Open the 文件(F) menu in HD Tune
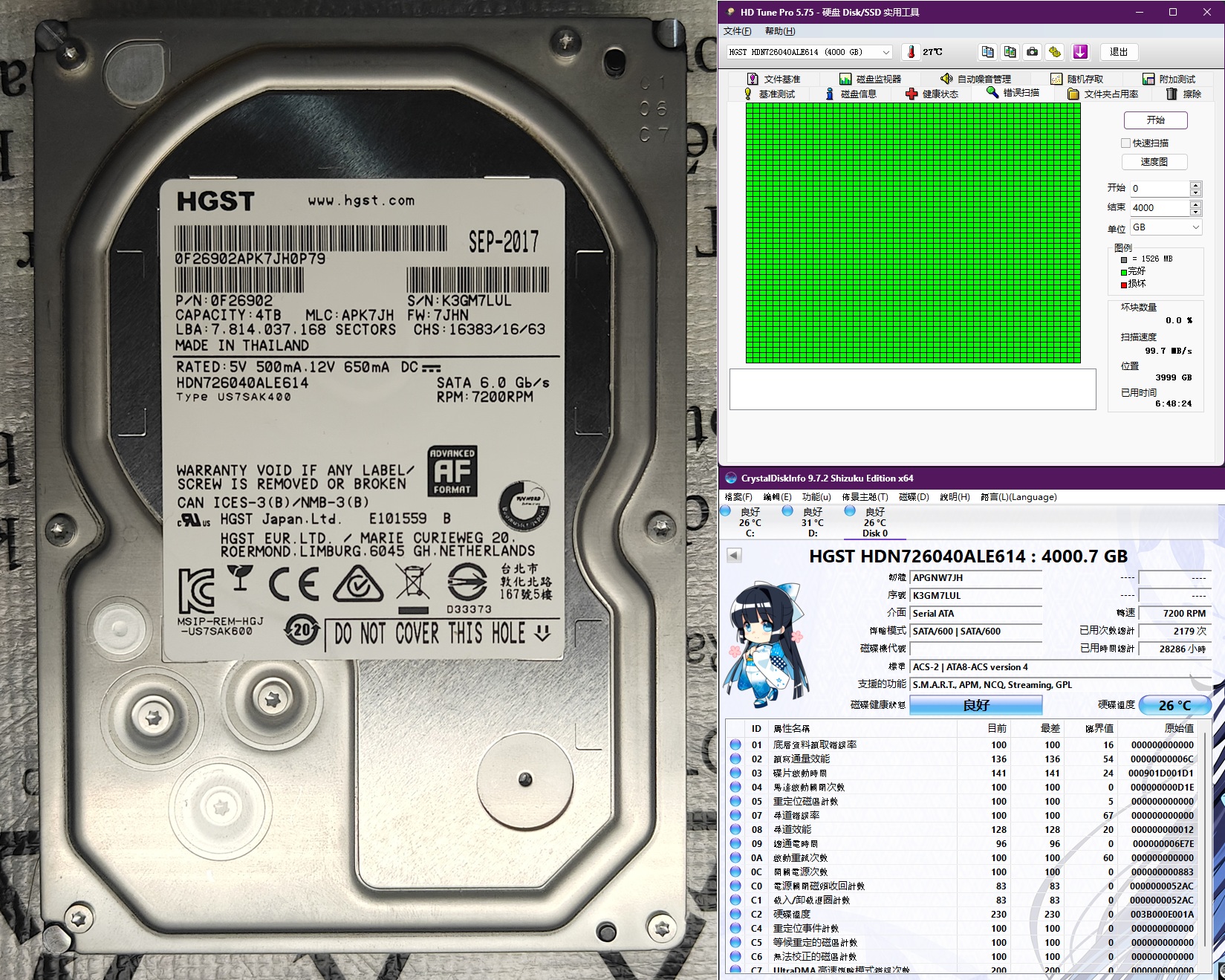The image size is (1225, 980). pyautogui.click(x=737, y=31)
